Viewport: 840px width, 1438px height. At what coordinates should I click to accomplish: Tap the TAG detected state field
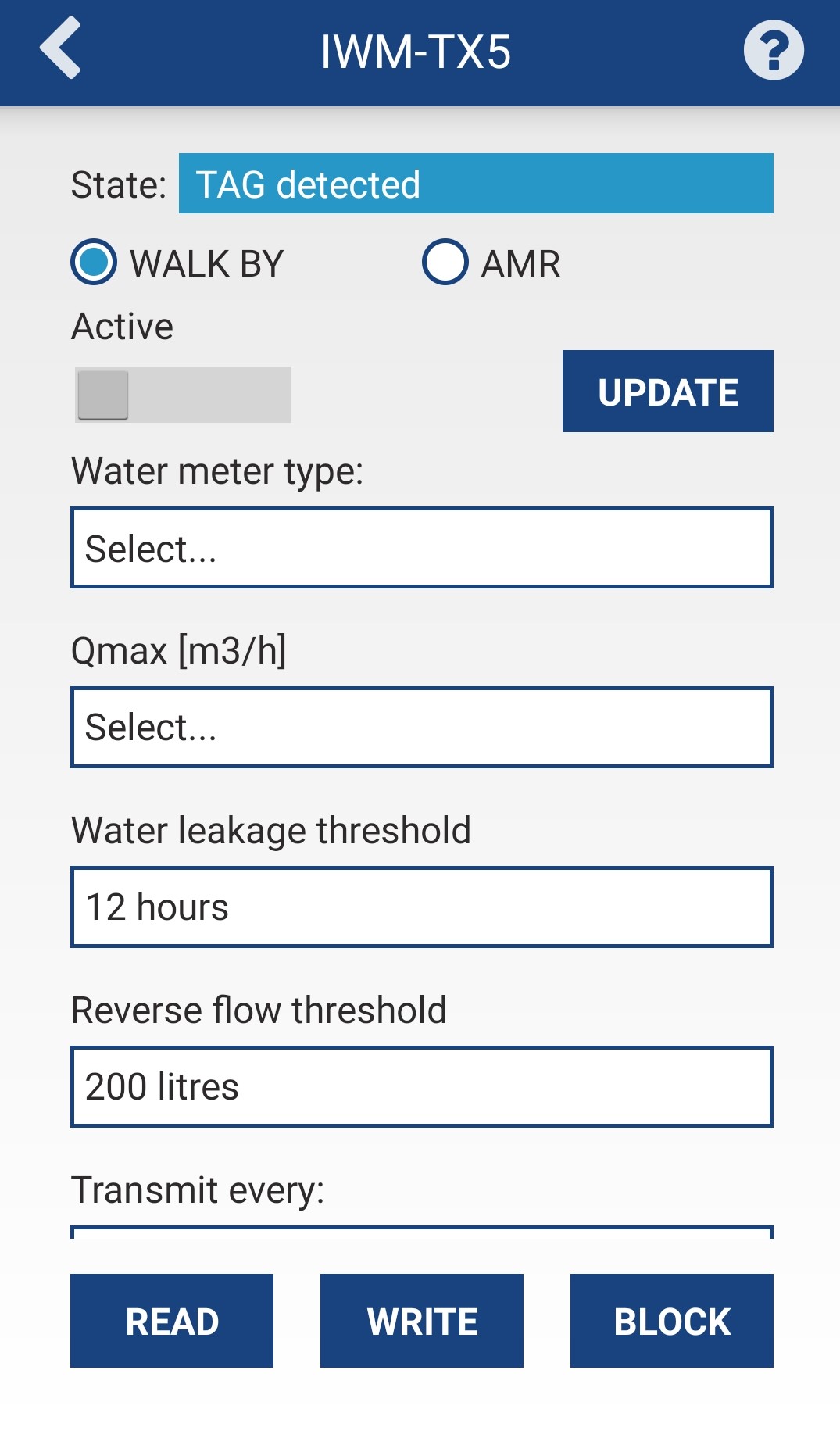pos(475,184)
